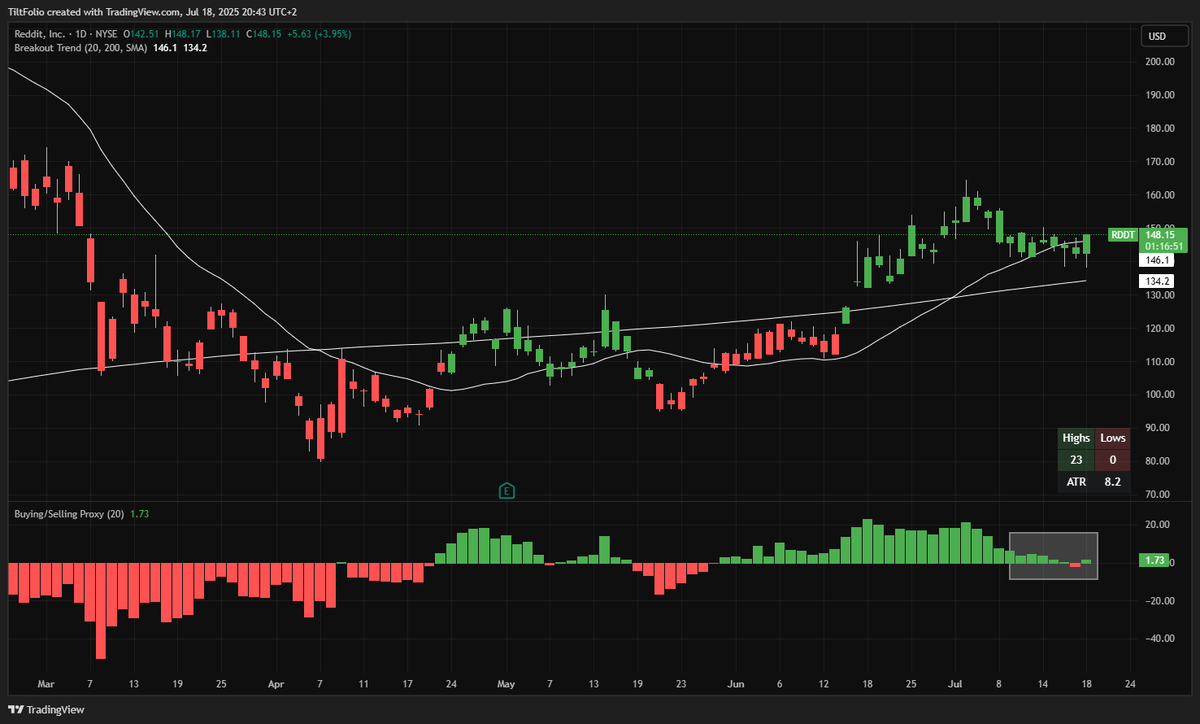Click the 110.00 level on the price axis
This screenshot has width=1200, height=724.
pyautogui.click(x=1160, y=361)
